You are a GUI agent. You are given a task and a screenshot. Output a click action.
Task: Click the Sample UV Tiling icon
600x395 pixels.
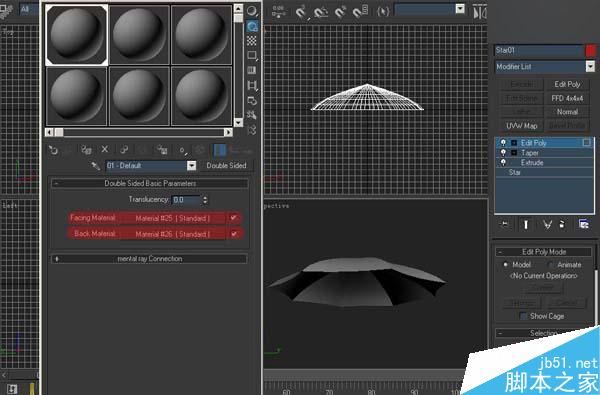tap(252, 55)
